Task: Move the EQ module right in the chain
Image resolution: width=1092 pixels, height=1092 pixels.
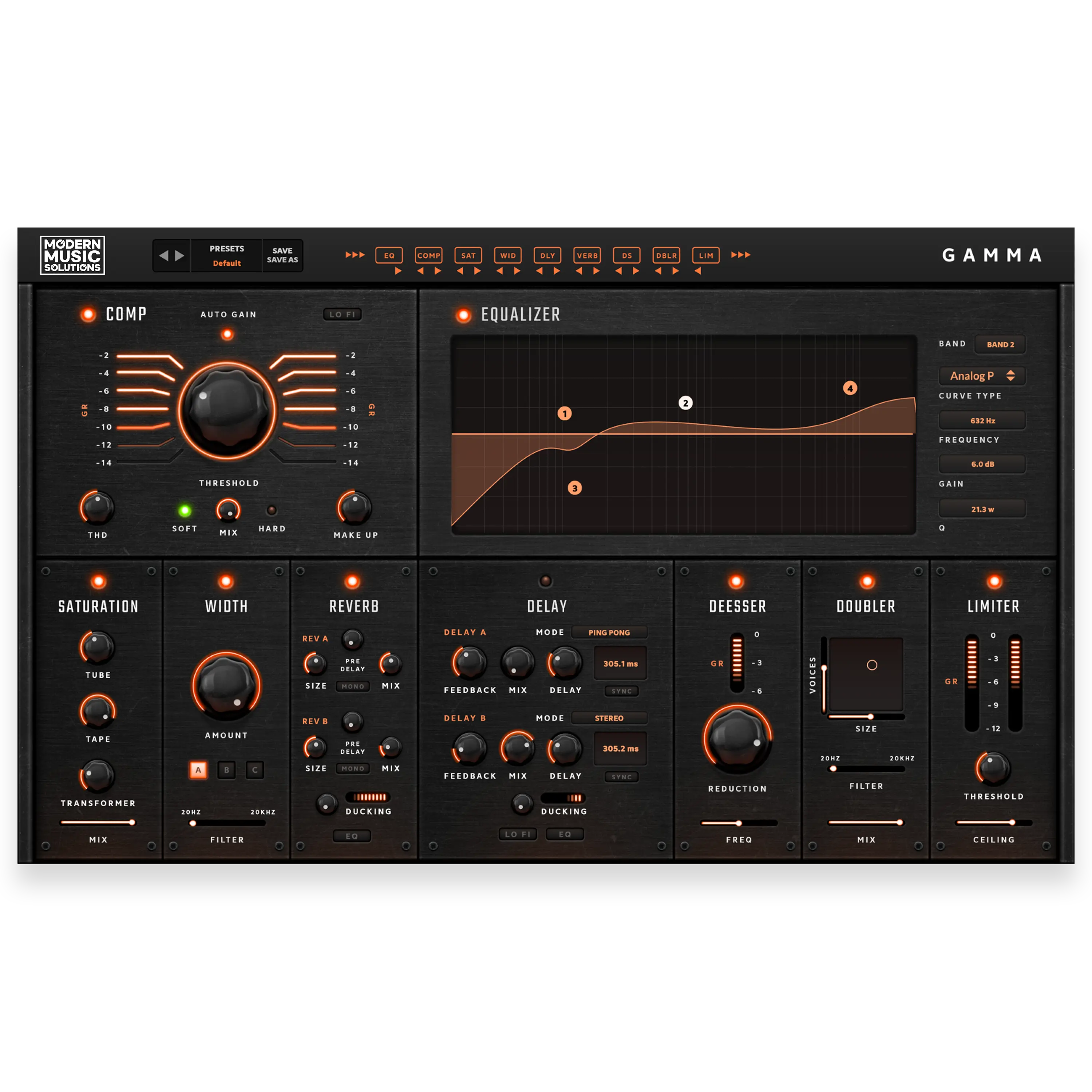Action: pyautogui.click(x=398, y=271)
